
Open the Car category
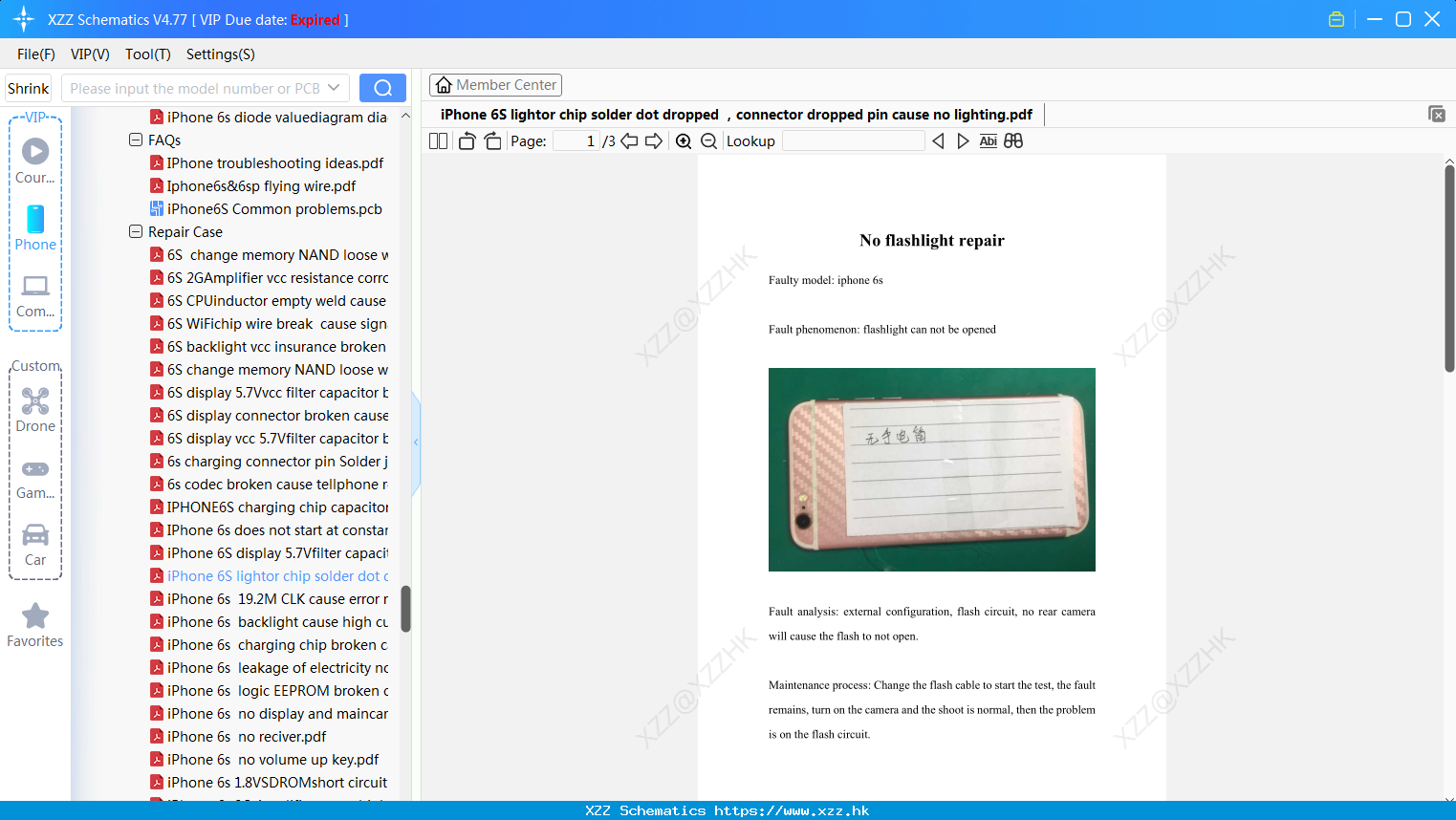coord(35,545)
